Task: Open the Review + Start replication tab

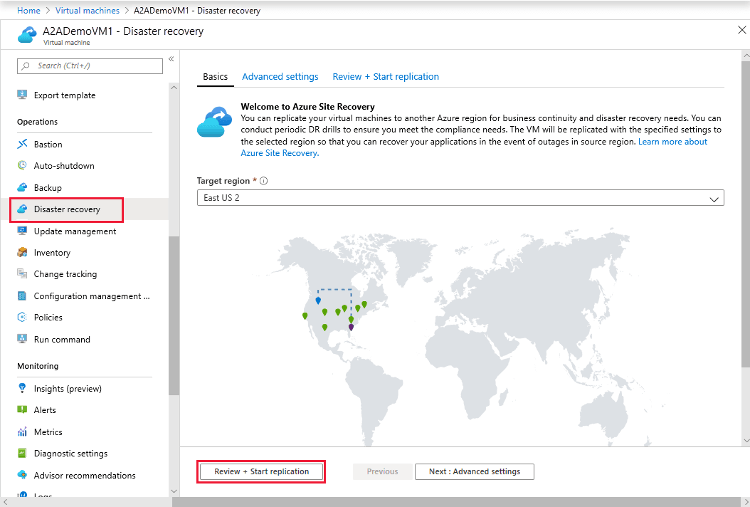Action: (385, 77)
